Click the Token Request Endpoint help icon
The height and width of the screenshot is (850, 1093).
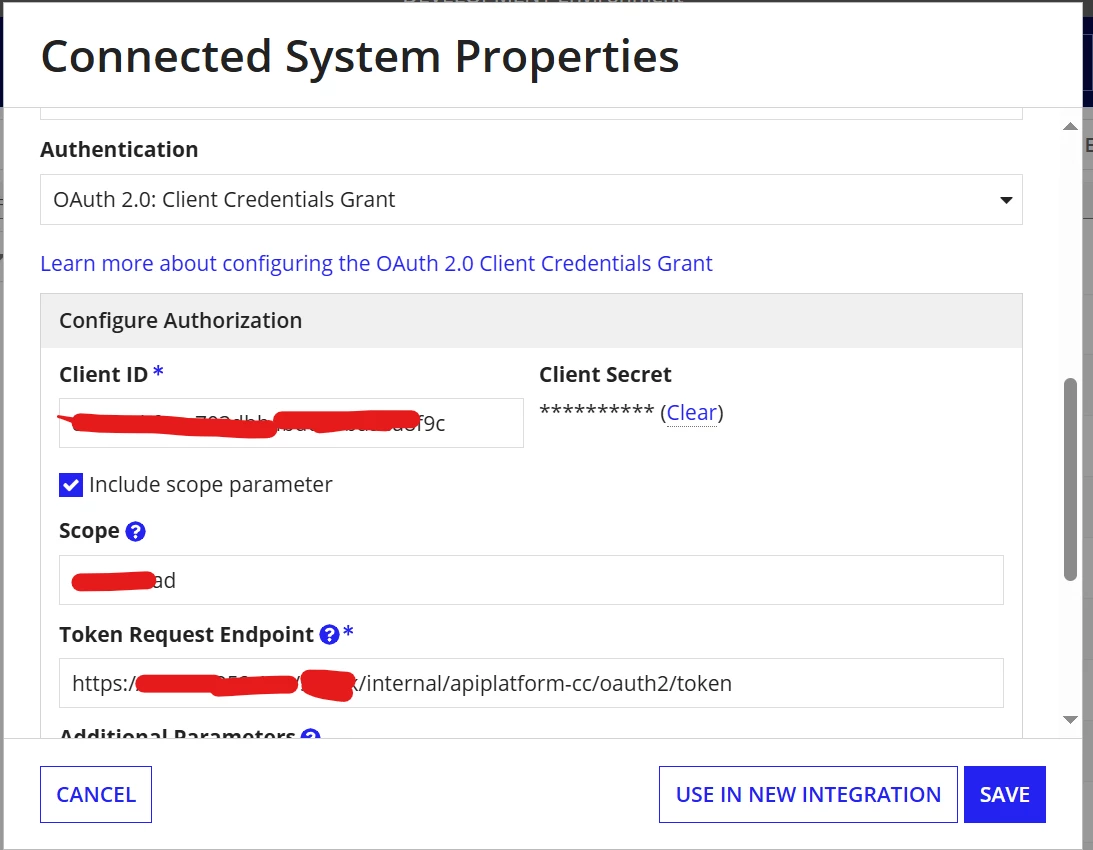pos(329,635)
